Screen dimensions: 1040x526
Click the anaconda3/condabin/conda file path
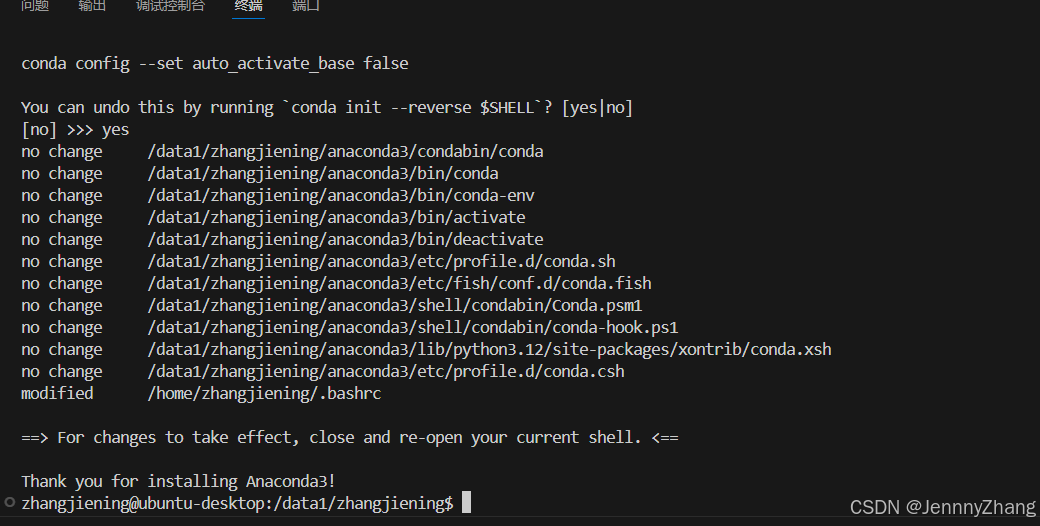tap(345, 151)
